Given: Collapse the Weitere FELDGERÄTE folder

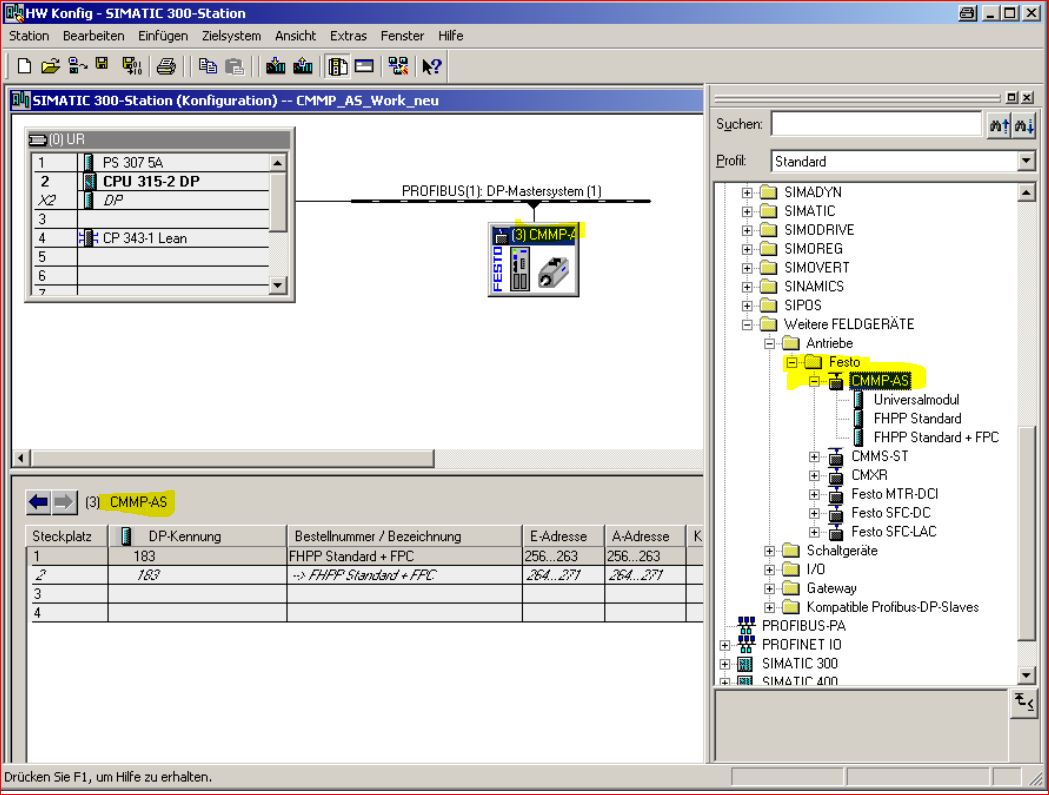Looking at the screenshot, I should click(747, 324).
